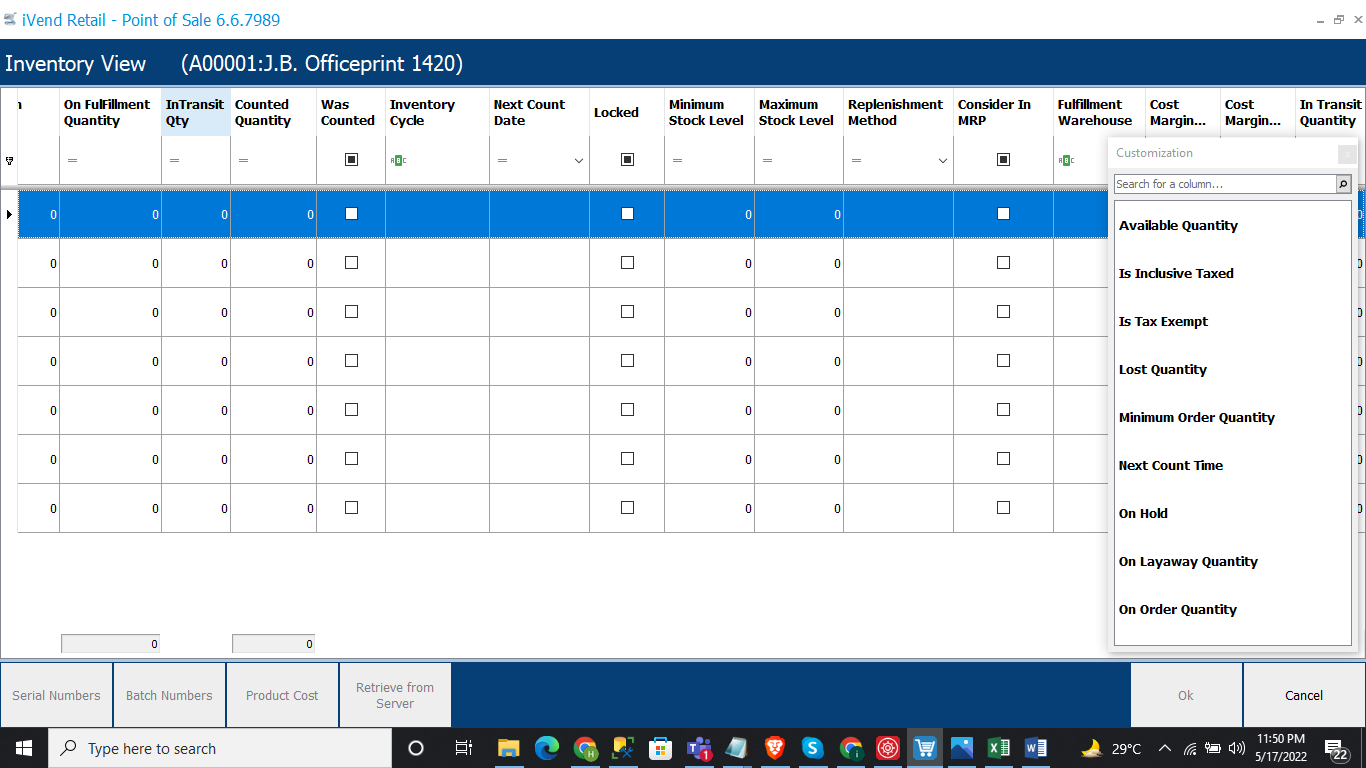The width and height of the screenshot is (1366, 768).
Task: Click Retrieve from Server button
Action: click(x=395, y=695)
